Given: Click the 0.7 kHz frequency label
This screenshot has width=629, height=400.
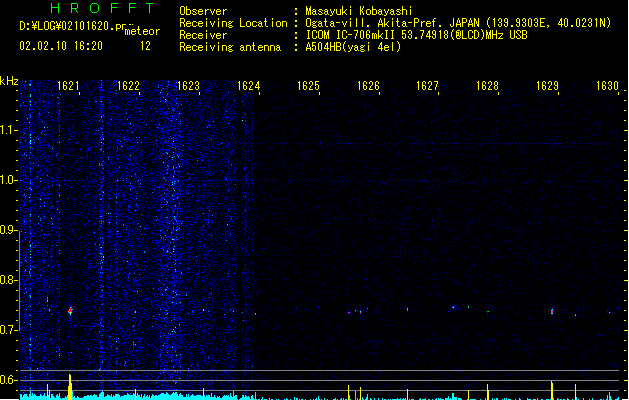Looking at the screenshot, I should 8,330.
